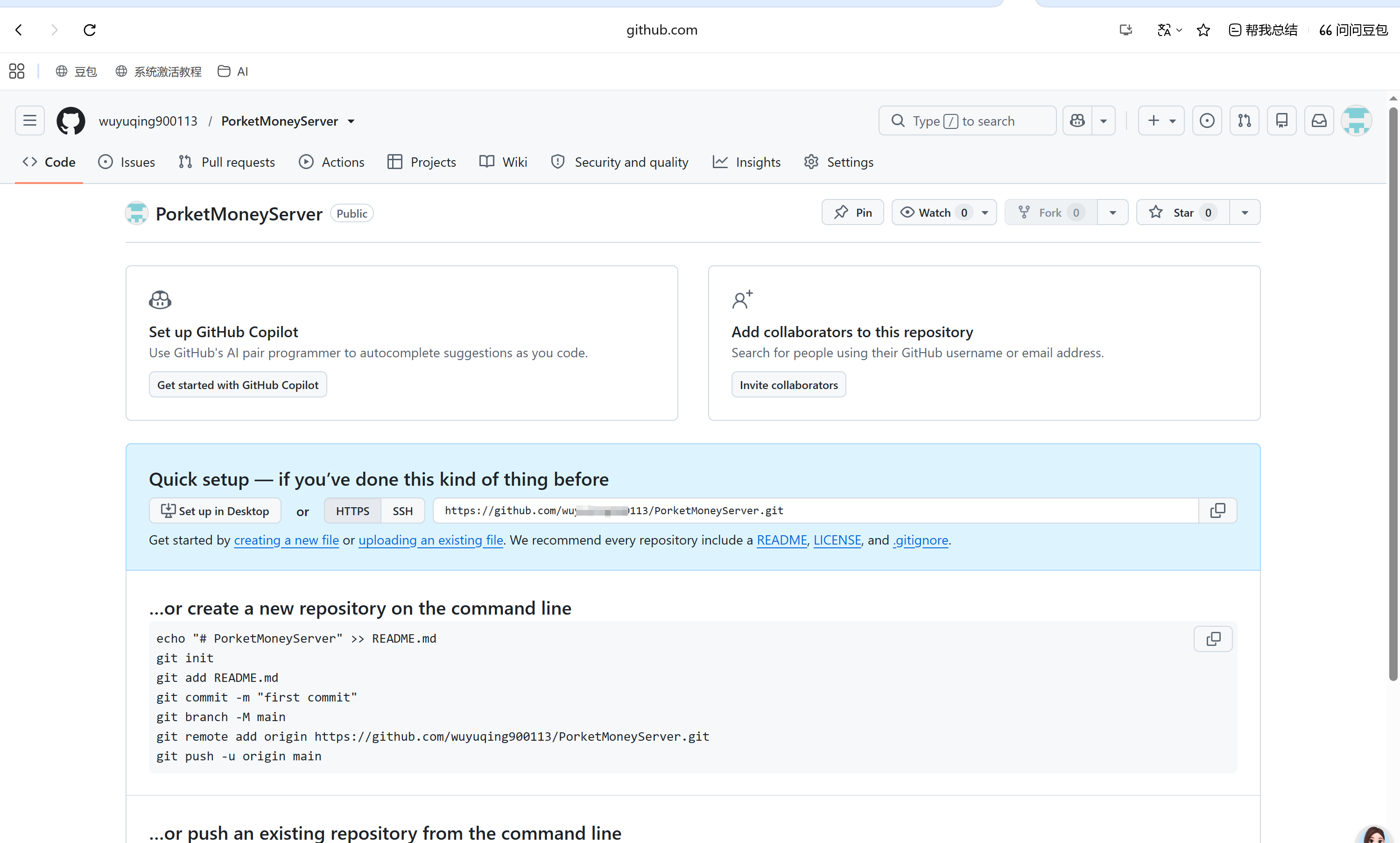Open the Issues tab
The width and height of the screenshot is (1400, 843).
[126, 162]
